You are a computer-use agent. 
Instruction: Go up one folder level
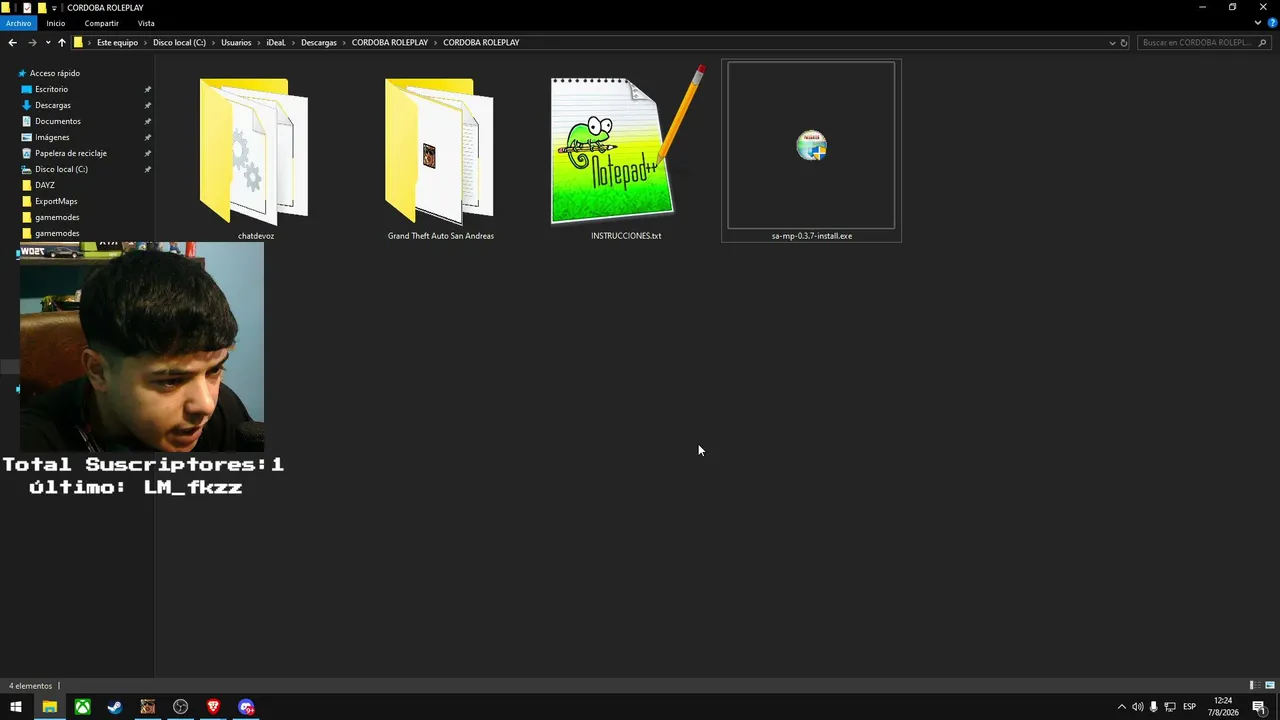tap(61, 43)
